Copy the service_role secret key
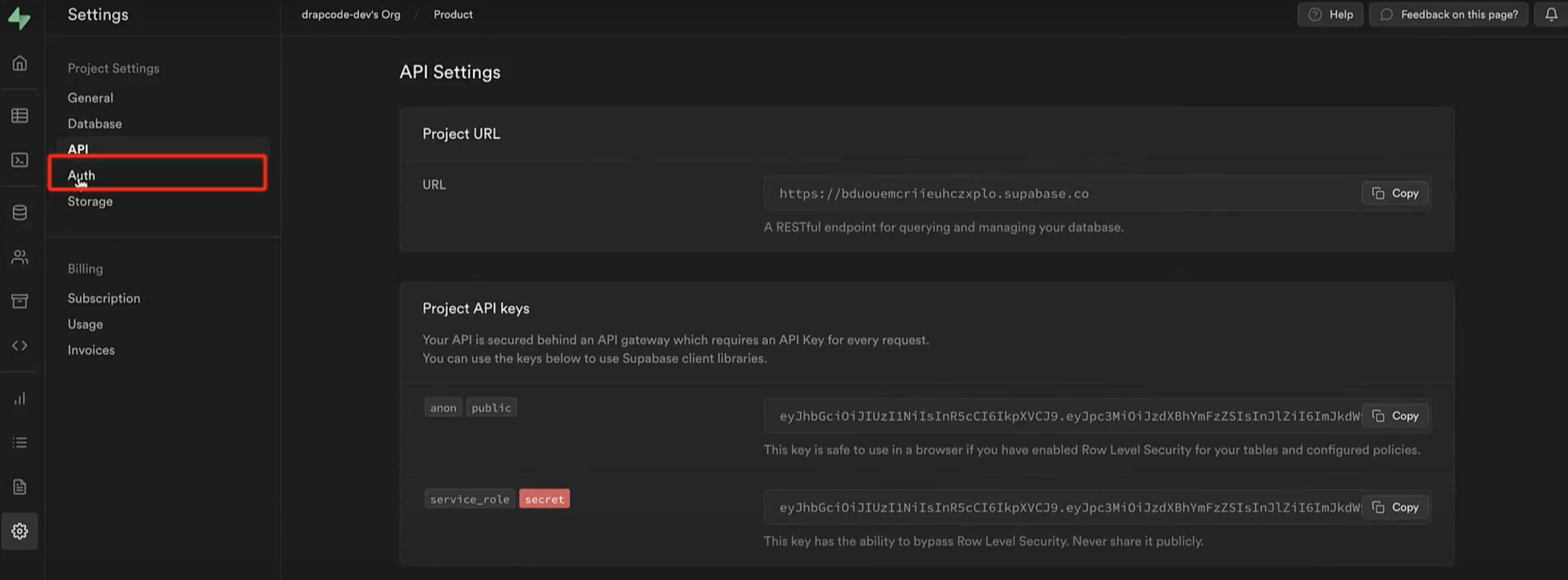The height and width of the screenshot is (580, 1568). point(1395,507)
